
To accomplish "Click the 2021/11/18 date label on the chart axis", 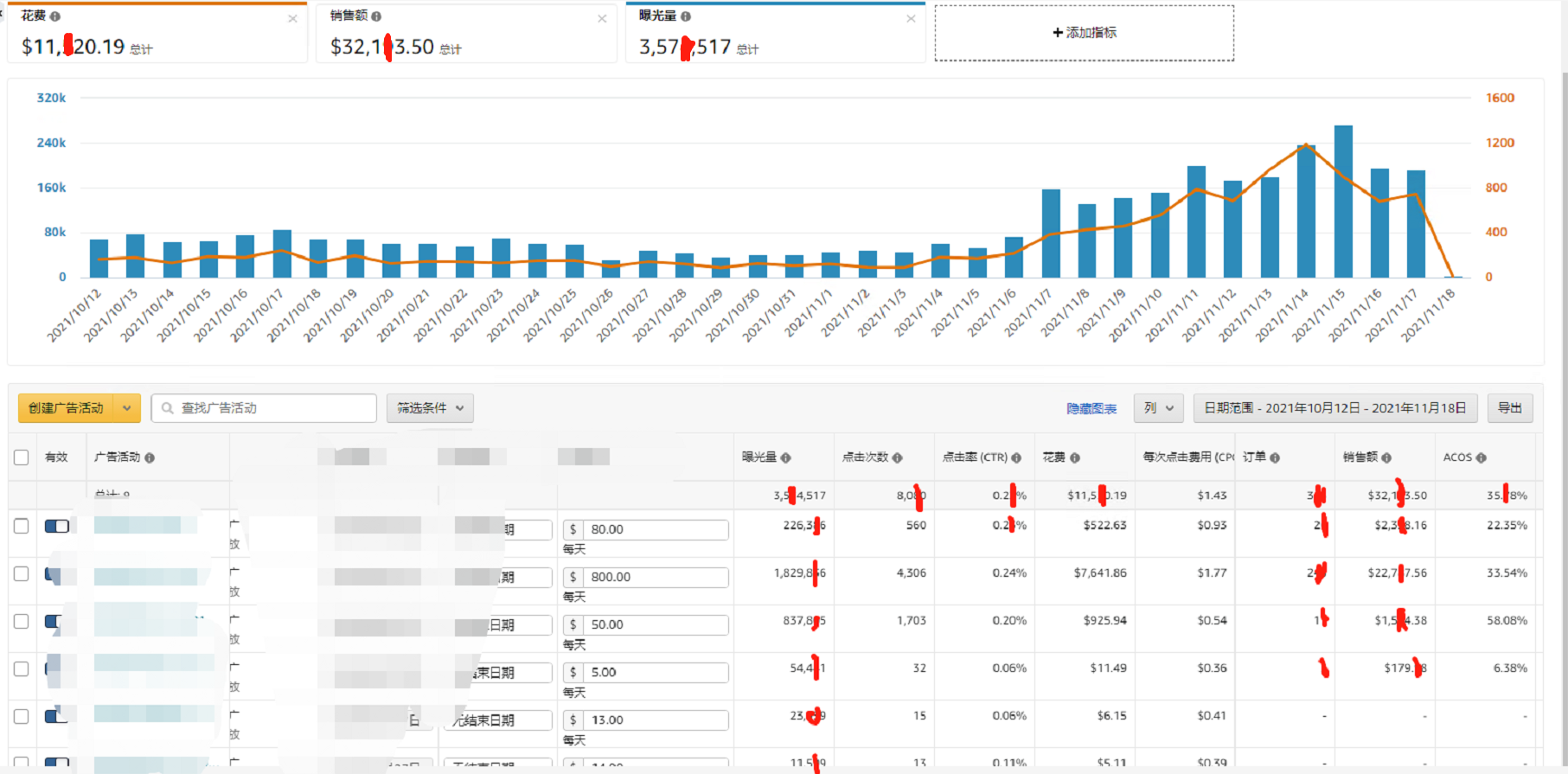I will pos(1428,315).
